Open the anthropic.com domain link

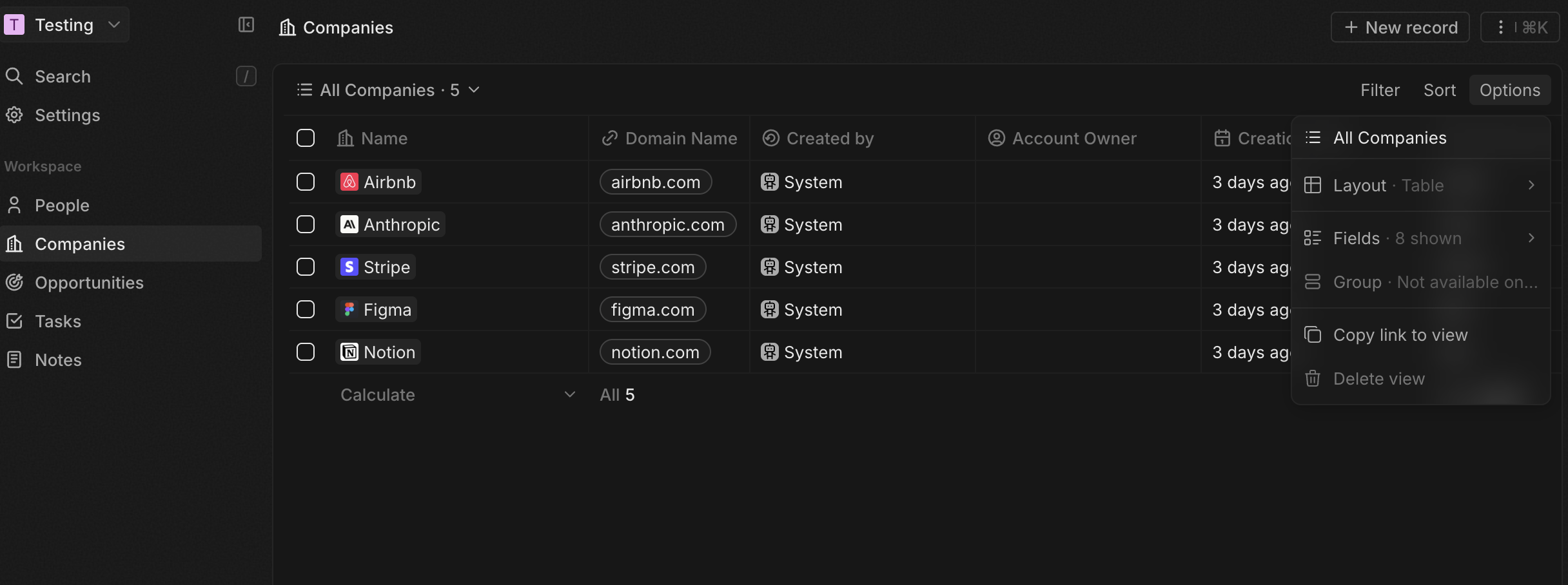[x=668, y=224]
